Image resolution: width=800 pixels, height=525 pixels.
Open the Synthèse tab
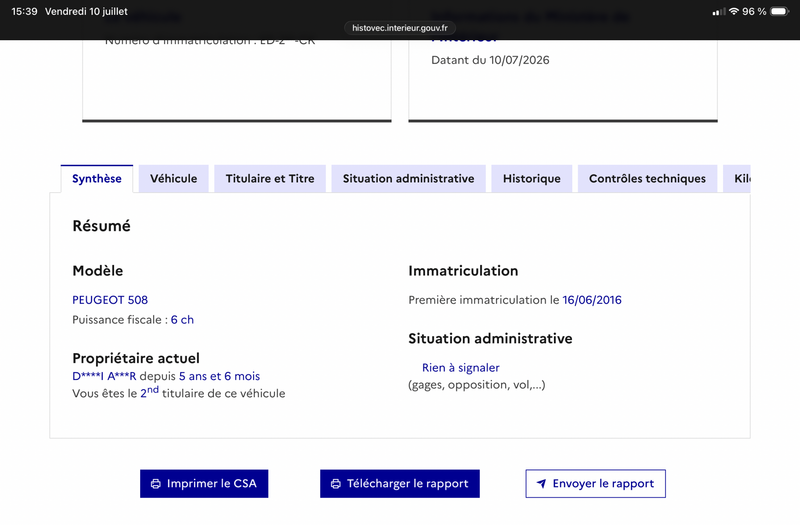[97, 179]
